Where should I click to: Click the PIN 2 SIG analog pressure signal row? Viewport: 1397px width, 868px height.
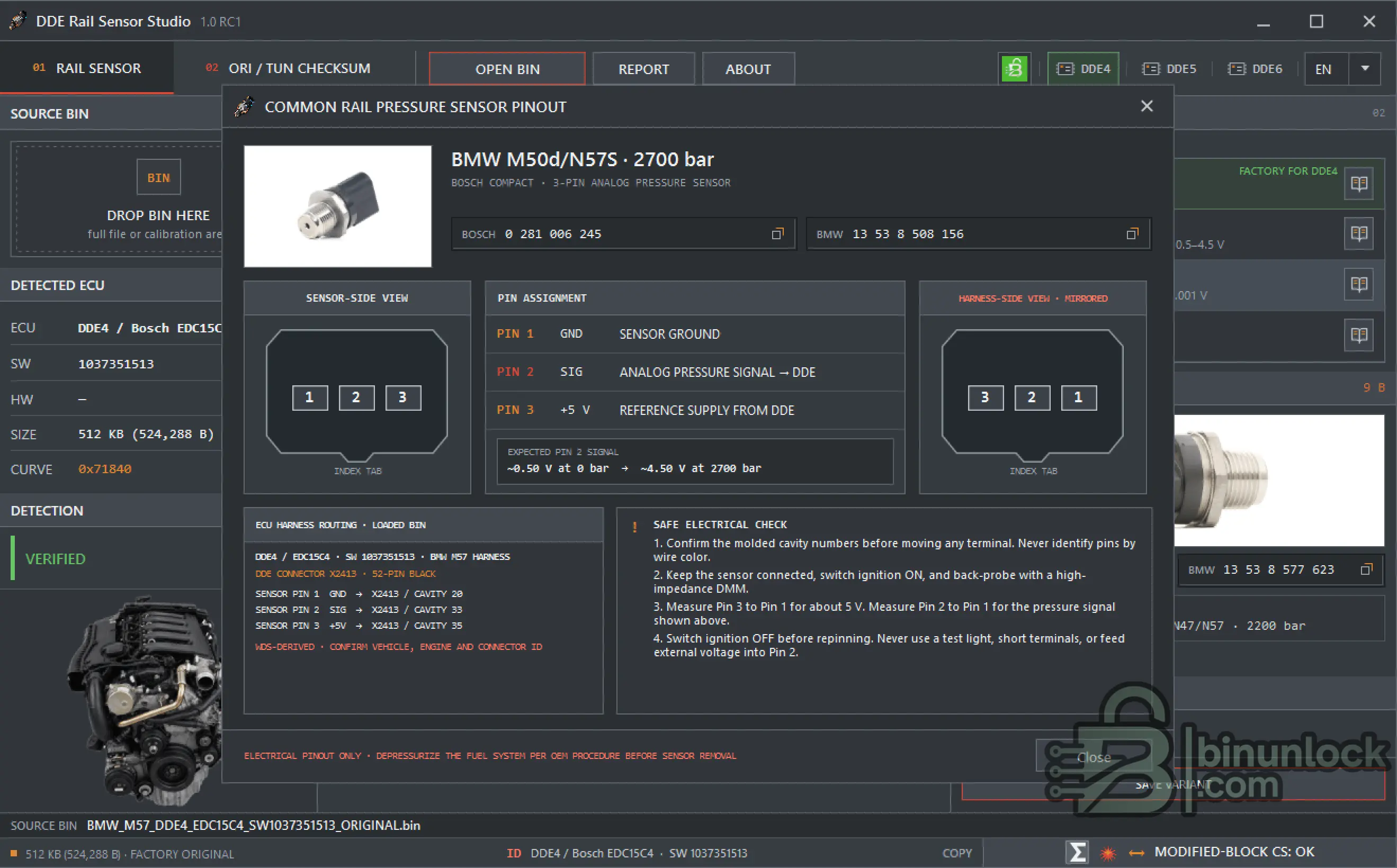[695, 372]
